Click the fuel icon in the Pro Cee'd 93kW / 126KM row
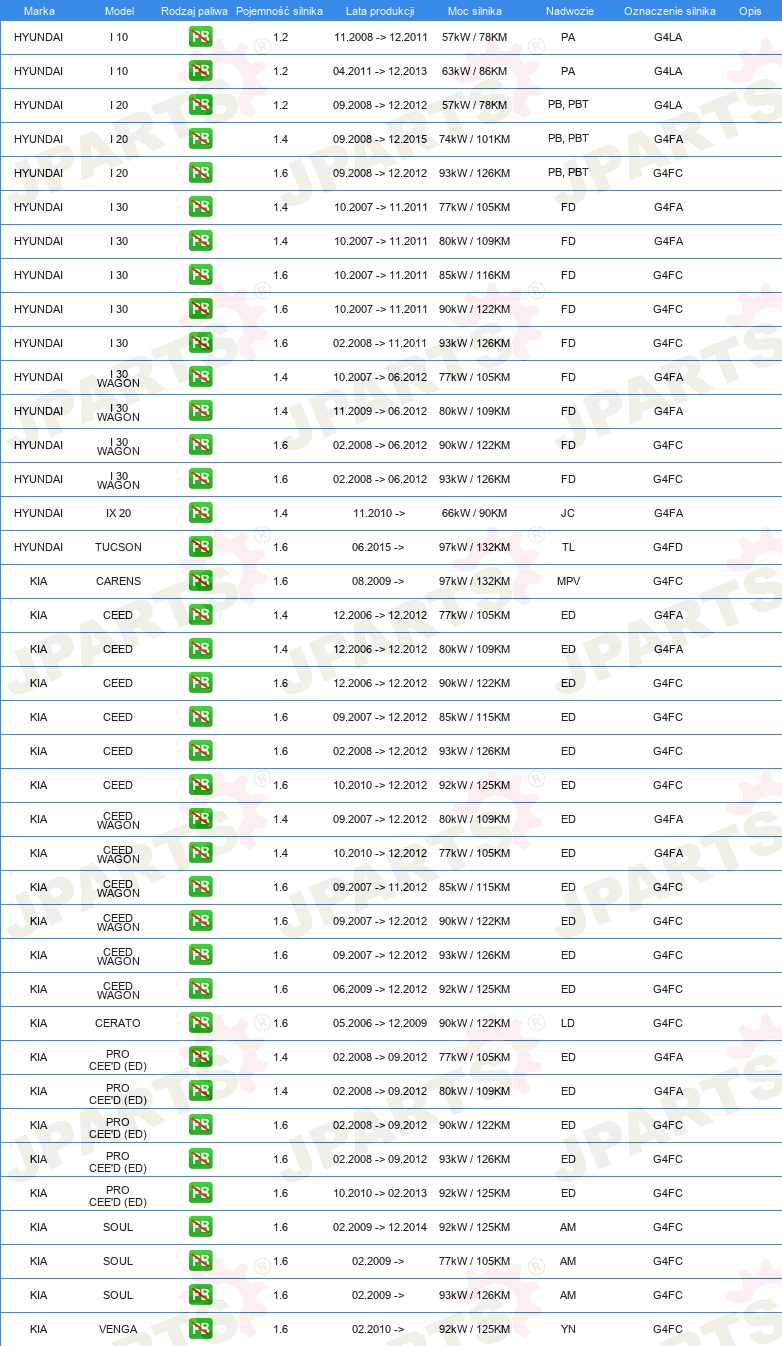 [200, 1159]
